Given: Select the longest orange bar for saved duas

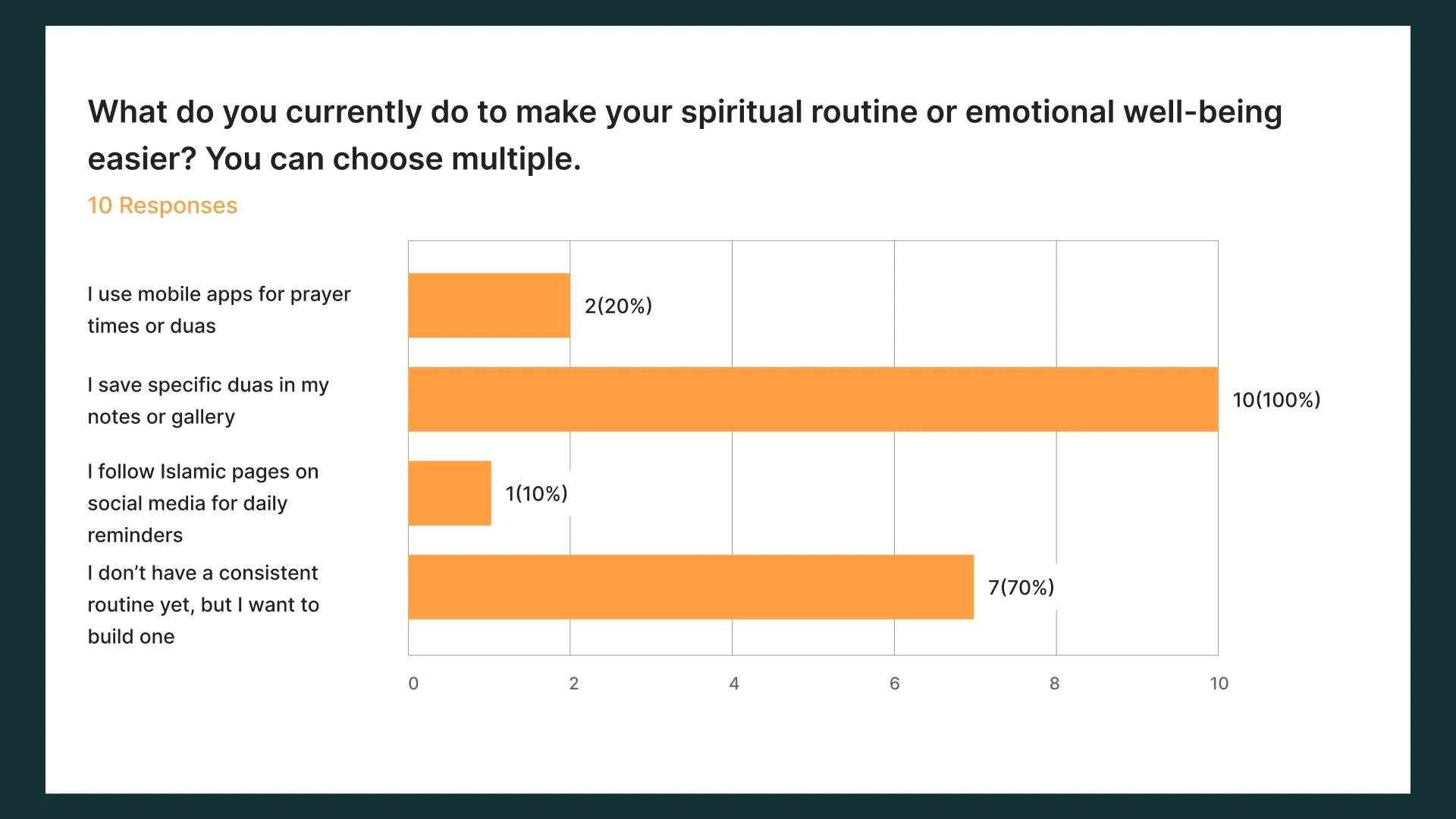Looking at the screenshot, I should click(812, 400).
